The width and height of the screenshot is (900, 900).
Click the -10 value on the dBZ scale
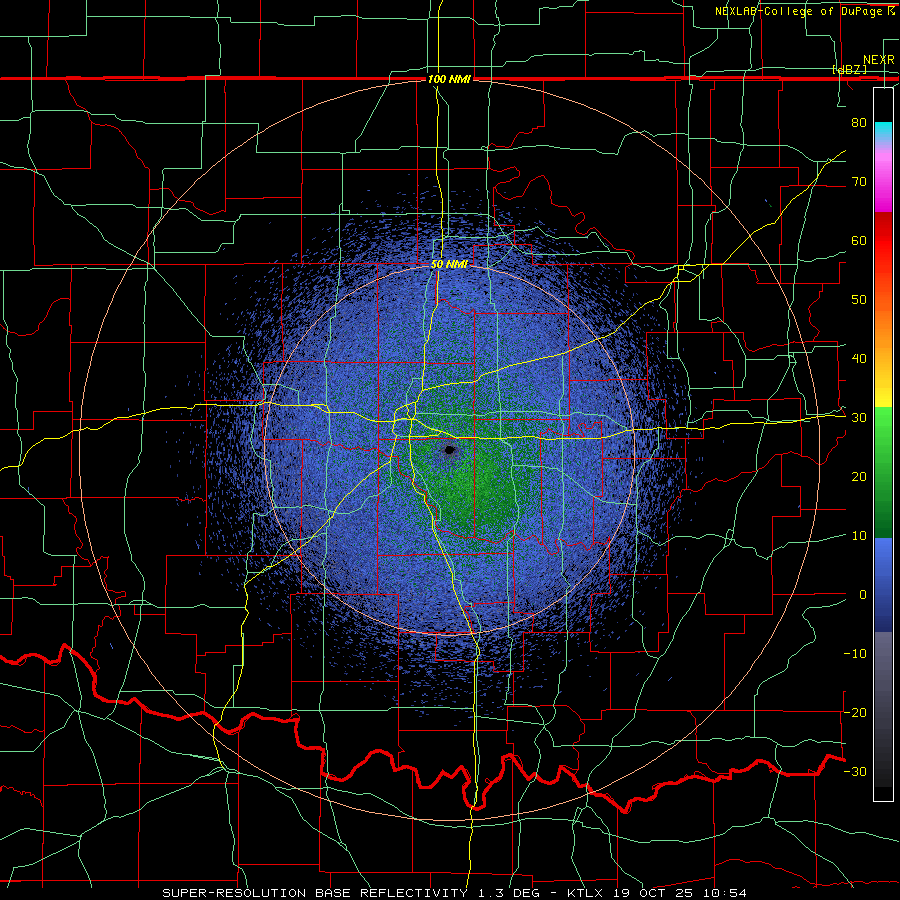click(855, 654)
